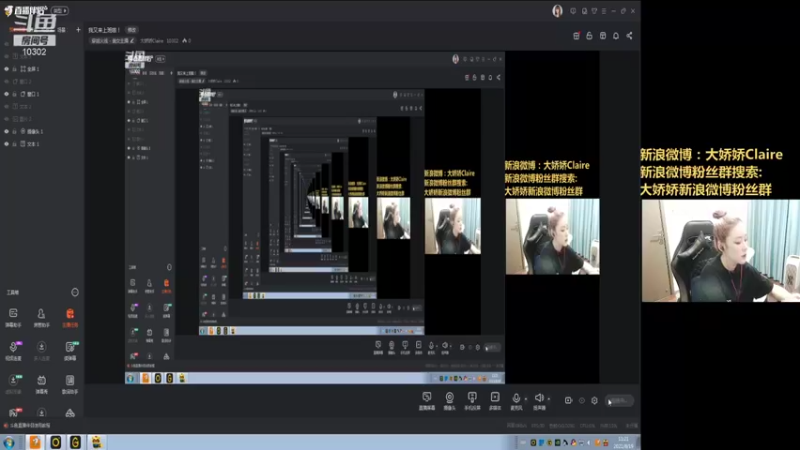Click the calendar-like icon in upper right toolbar
This screenshot has height=450, width=800.
coord(603,36)
